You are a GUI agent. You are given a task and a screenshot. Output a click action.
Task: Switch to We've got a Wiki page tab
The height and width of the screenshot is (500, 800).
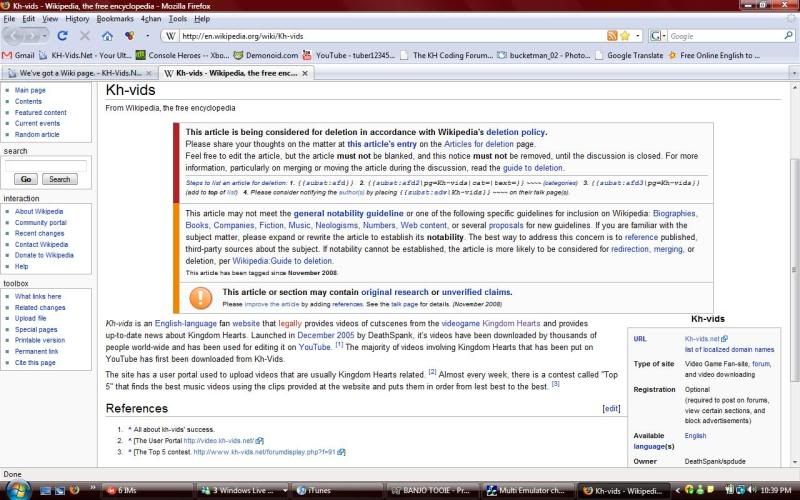coord(80,73)
